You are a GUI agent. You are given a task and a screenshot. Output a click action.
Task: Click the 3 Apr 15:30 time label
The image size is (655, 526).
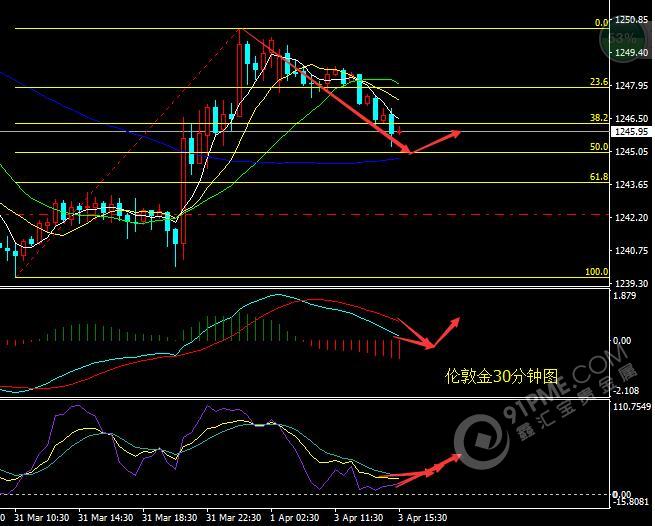pyautogui.click(x=423, y=518)
